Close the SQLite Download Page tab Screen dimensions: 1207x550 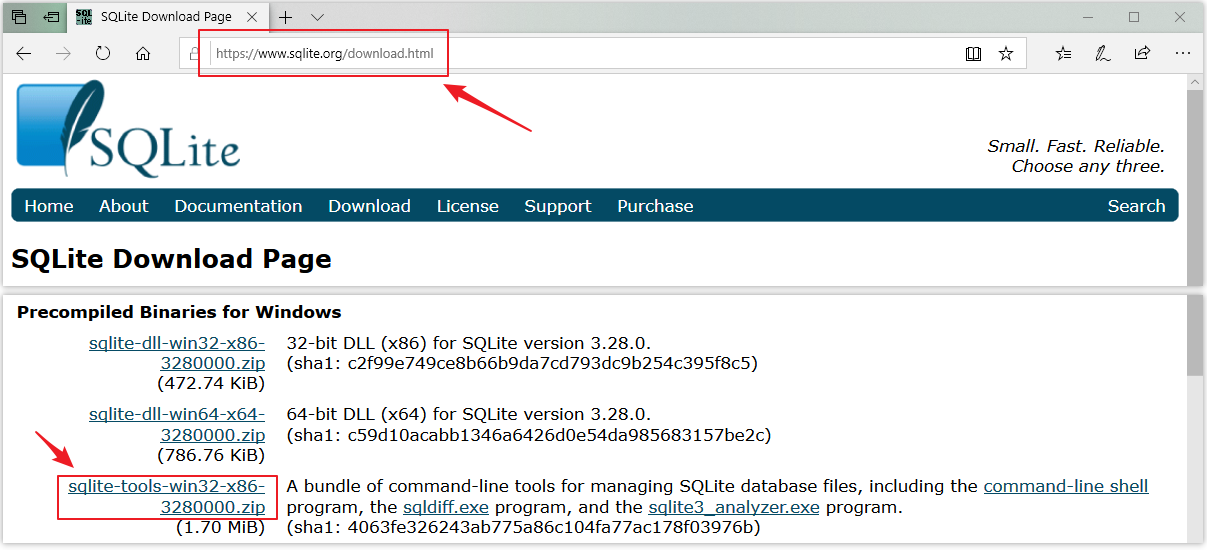252,17
